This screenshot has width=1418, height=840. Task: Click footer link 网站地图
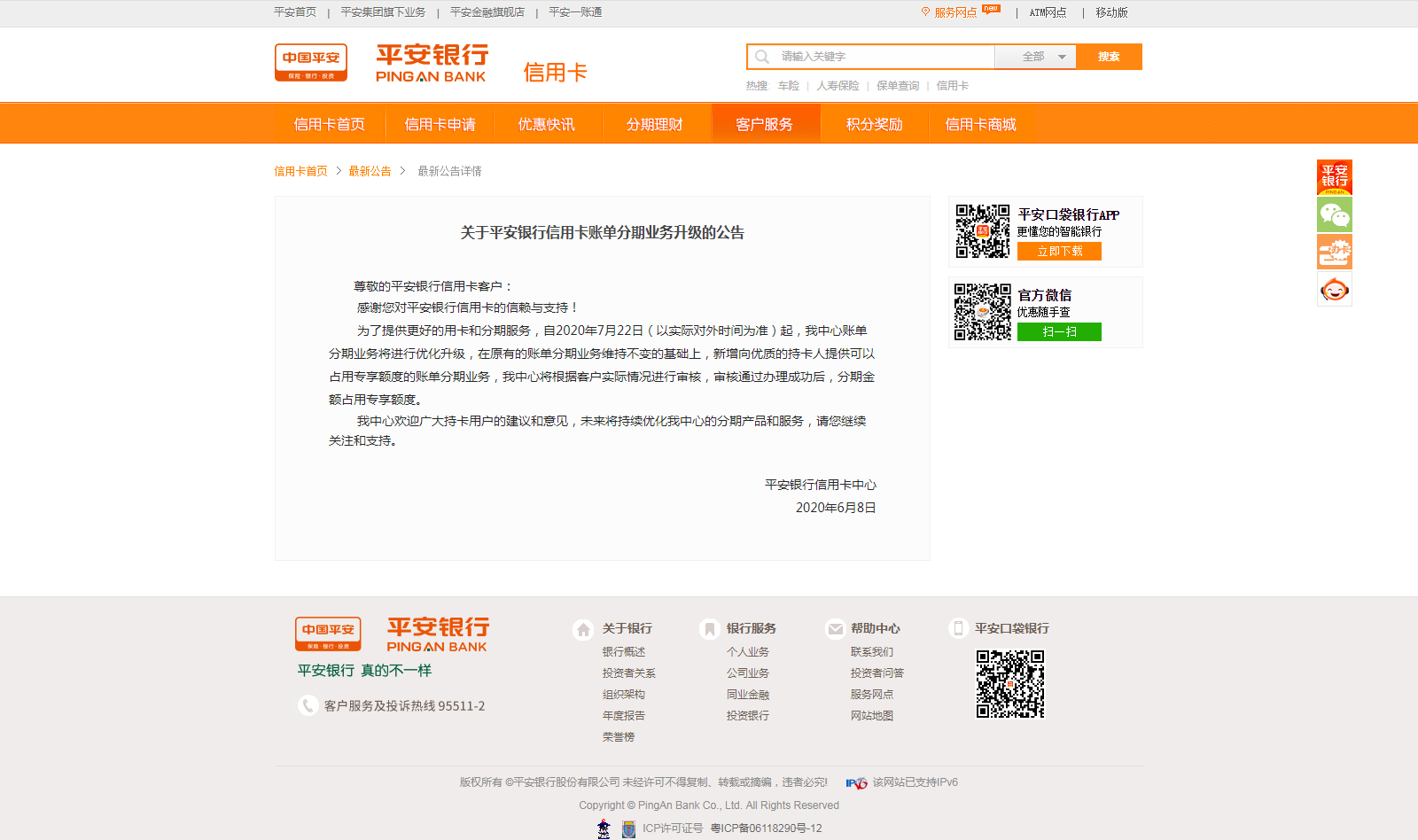[872, 716]
